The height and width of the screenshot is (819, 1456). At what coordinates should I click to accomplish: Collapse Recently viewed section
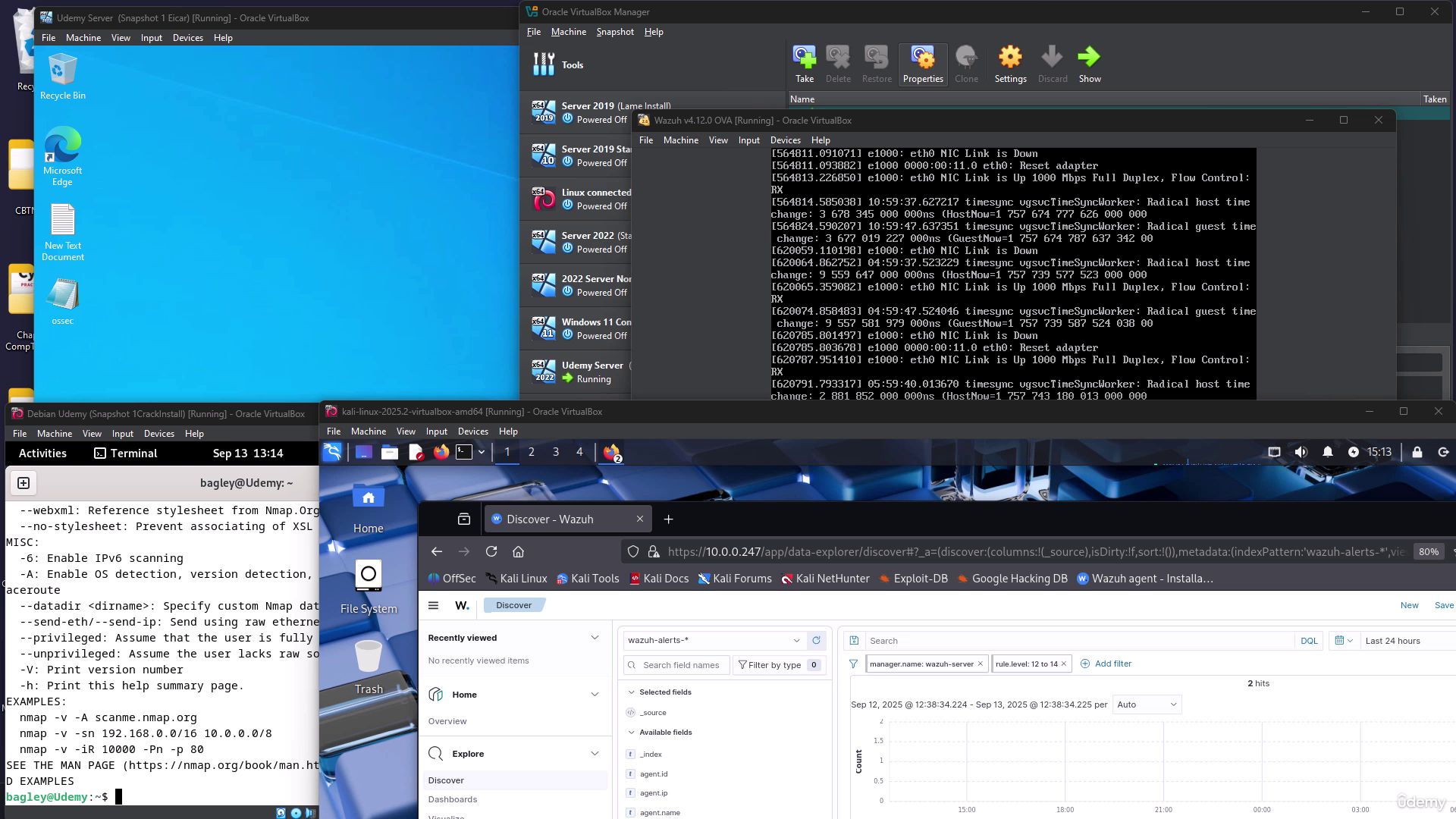(x=595, y=638)
